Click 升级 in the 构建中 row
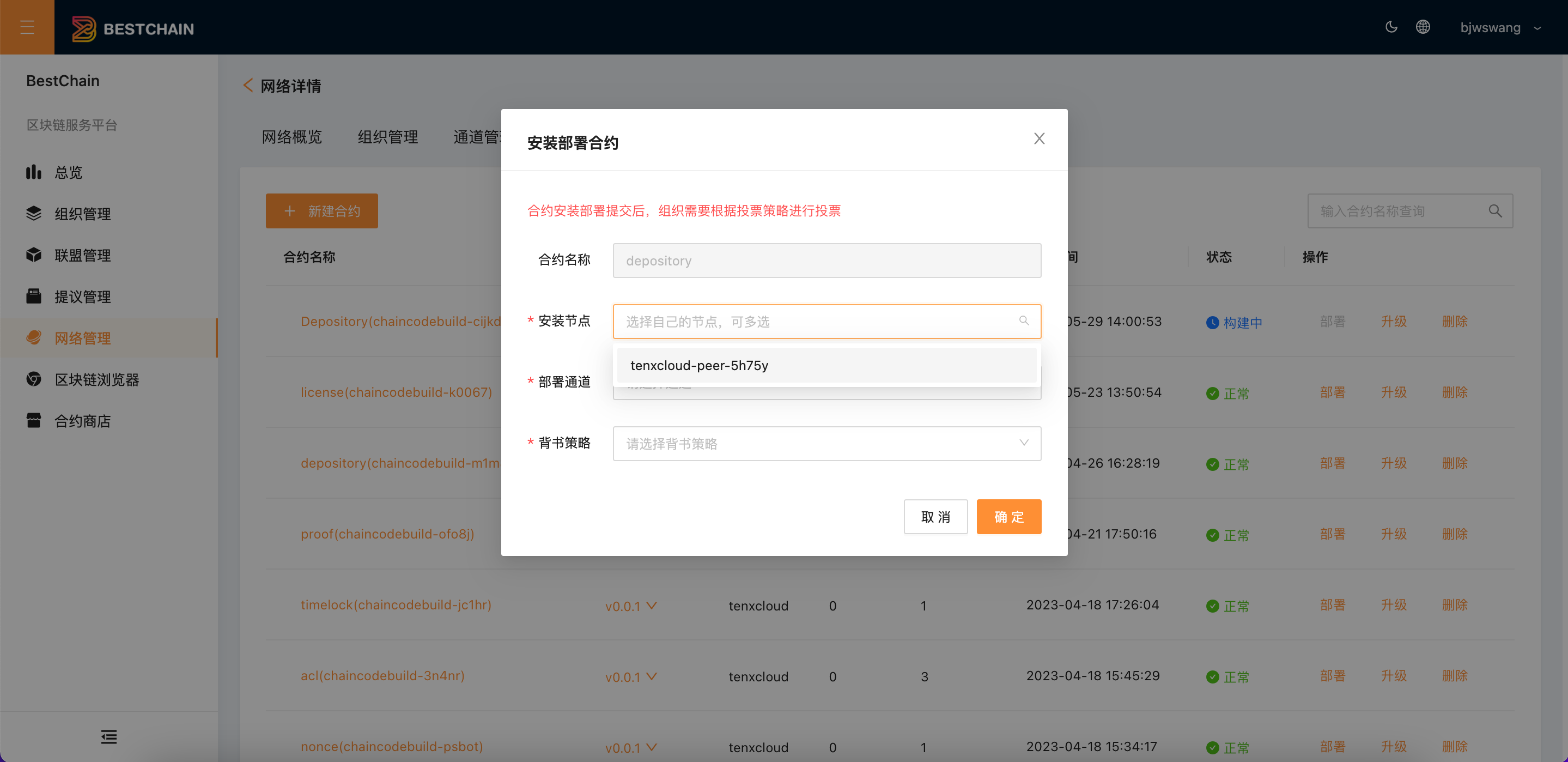The width and height of the screenshot is (1568, 762). (x=1394, y=321)
